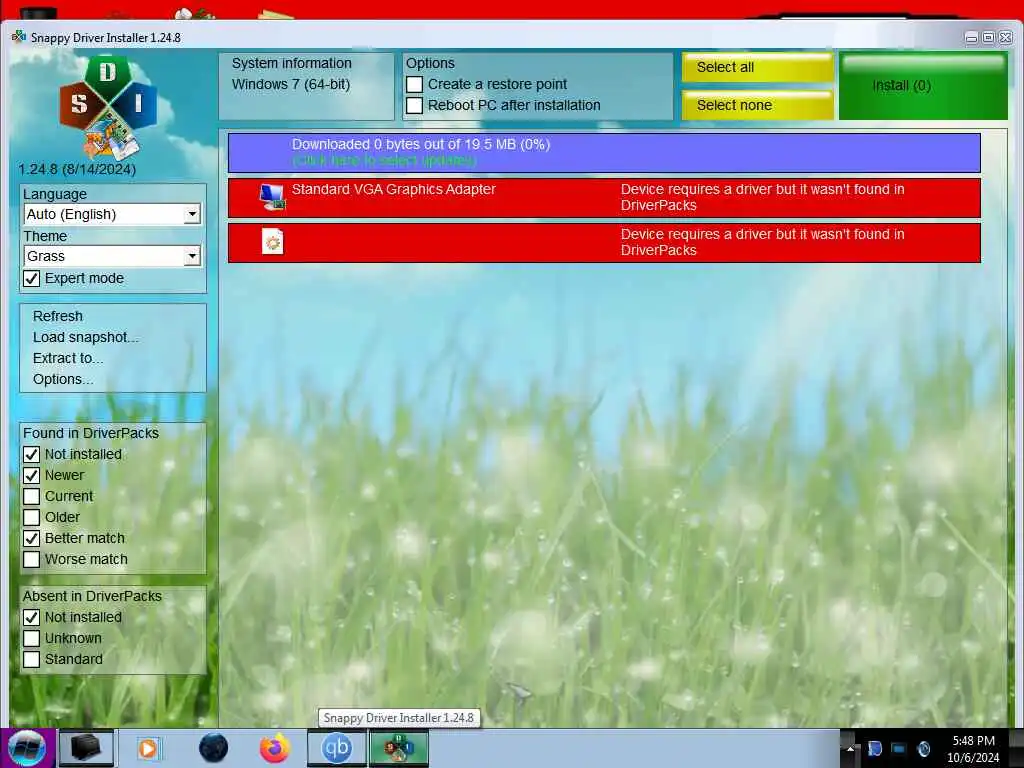Uncheck Not installed under Found in DriverPacks
The image size is (1024, 768).
pos(31,454)
